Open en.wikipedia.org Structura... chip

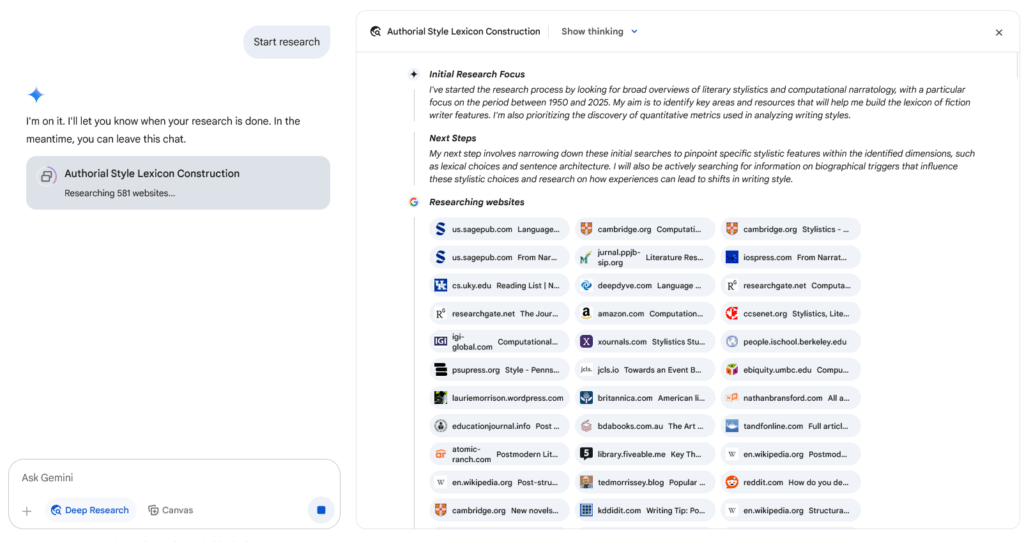coord(790,510)
